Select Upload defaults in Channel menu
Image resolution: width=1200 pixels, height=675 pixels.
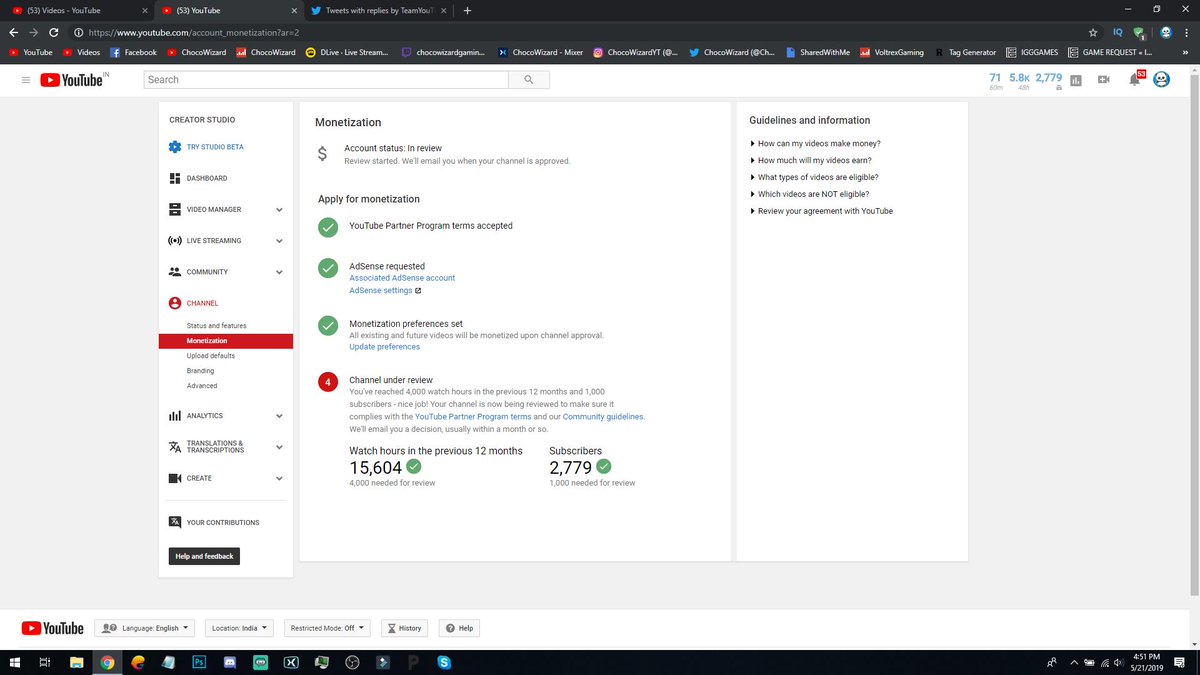211,356
